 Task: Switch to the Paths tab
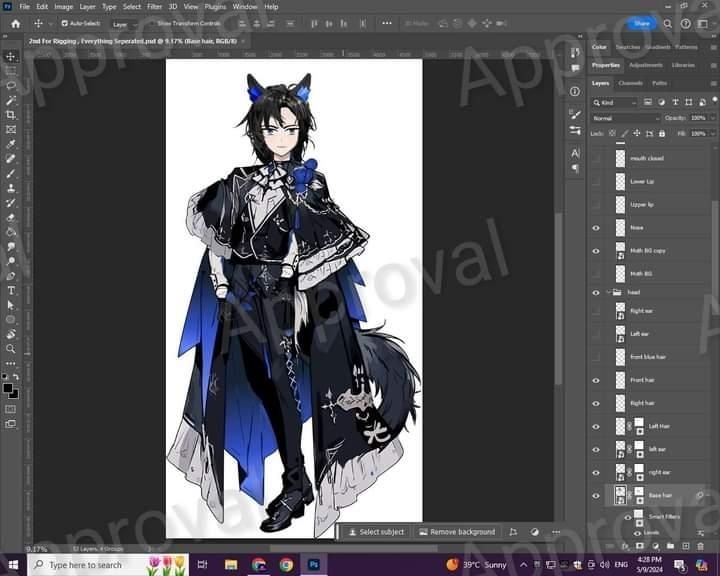[659, 83]
